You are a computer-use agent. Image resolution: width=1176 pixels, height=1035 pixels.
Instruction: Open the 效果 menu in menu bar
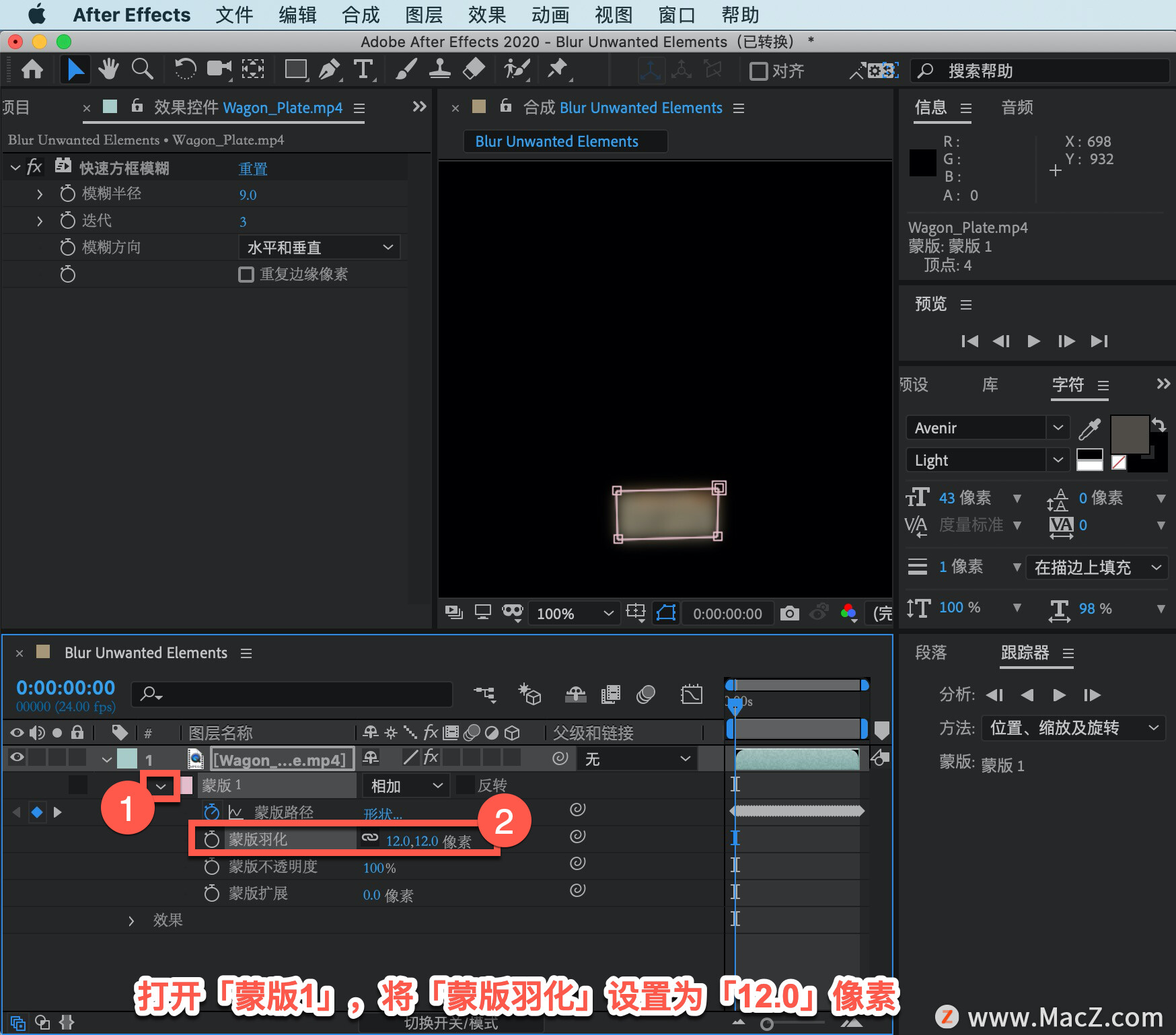pos(487,14)
